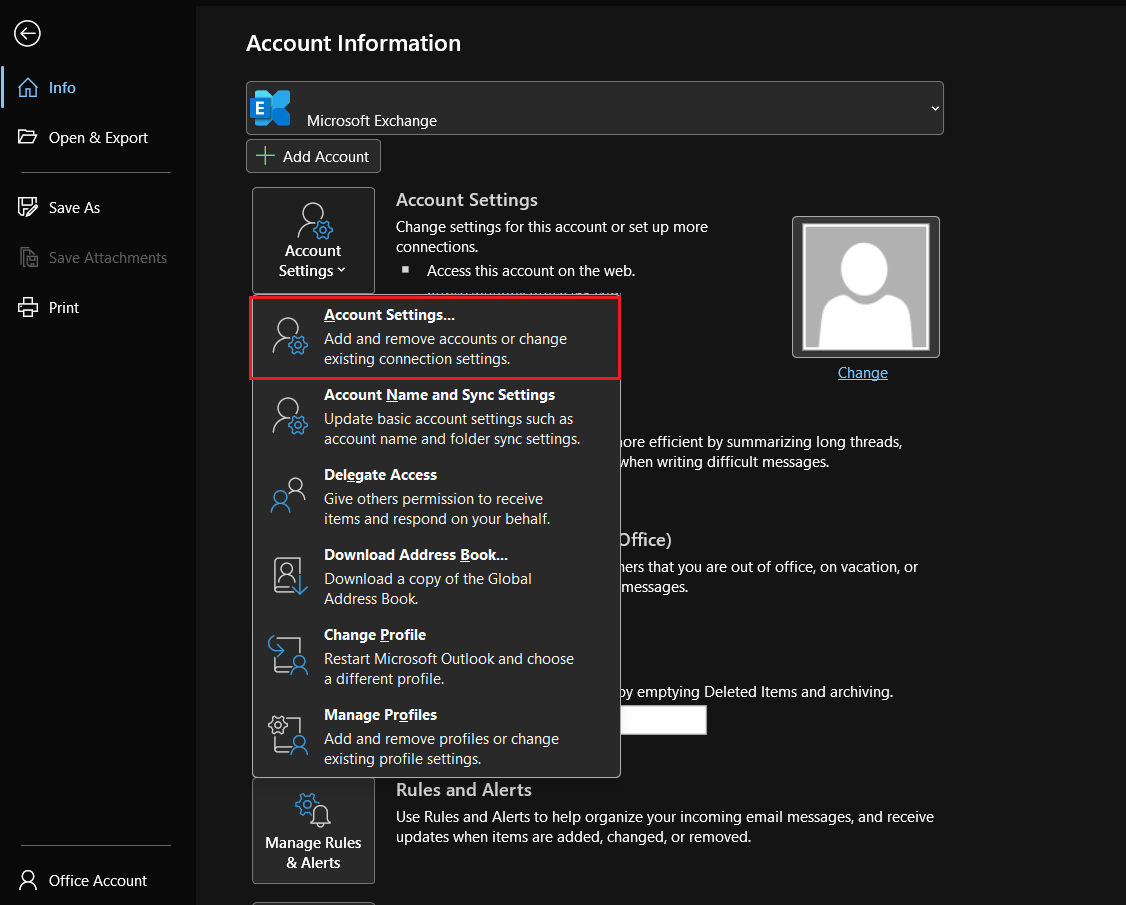This screenshot has height=905, width=1126.
Task: Open Manage Profiles gear icon option
Action: (288, 735)
